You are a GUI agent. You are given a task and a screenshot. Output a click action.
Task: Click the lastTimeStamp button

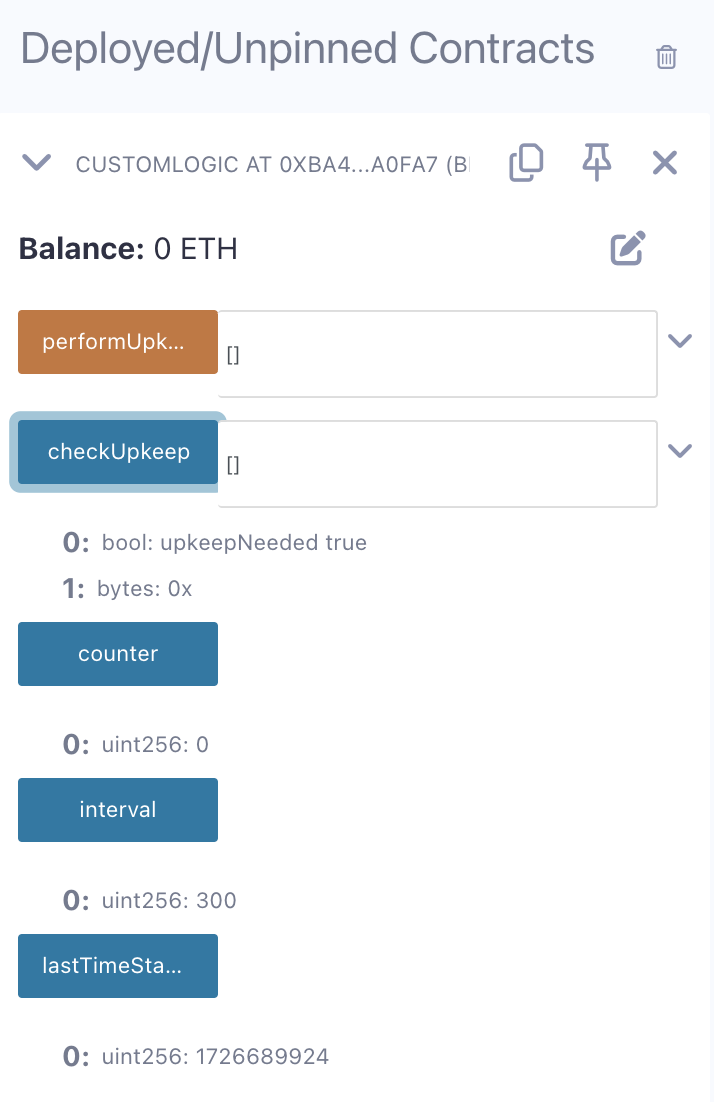(118, 966)
